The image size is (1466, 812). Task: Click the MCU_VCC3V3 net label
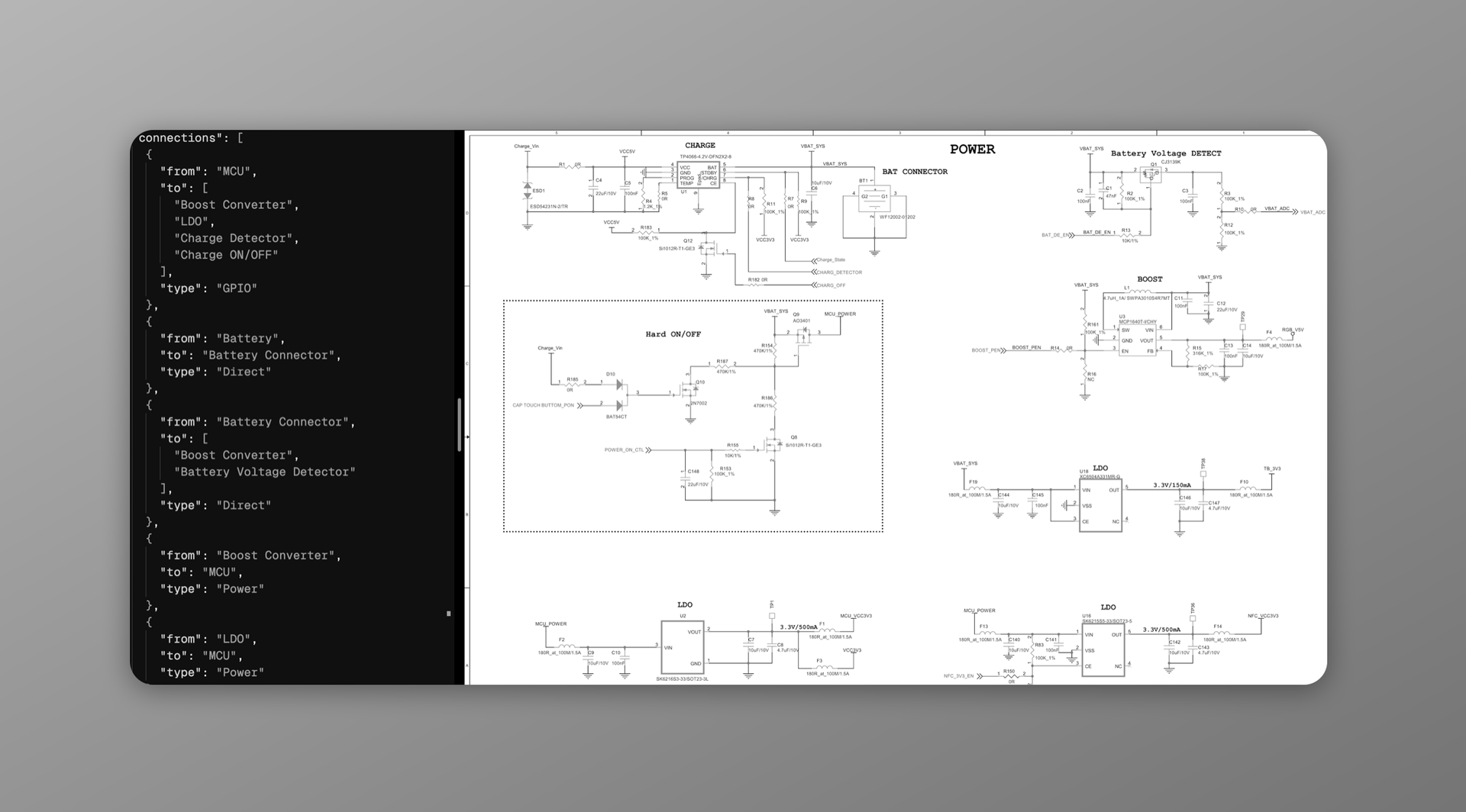click(x=856, y=616)
